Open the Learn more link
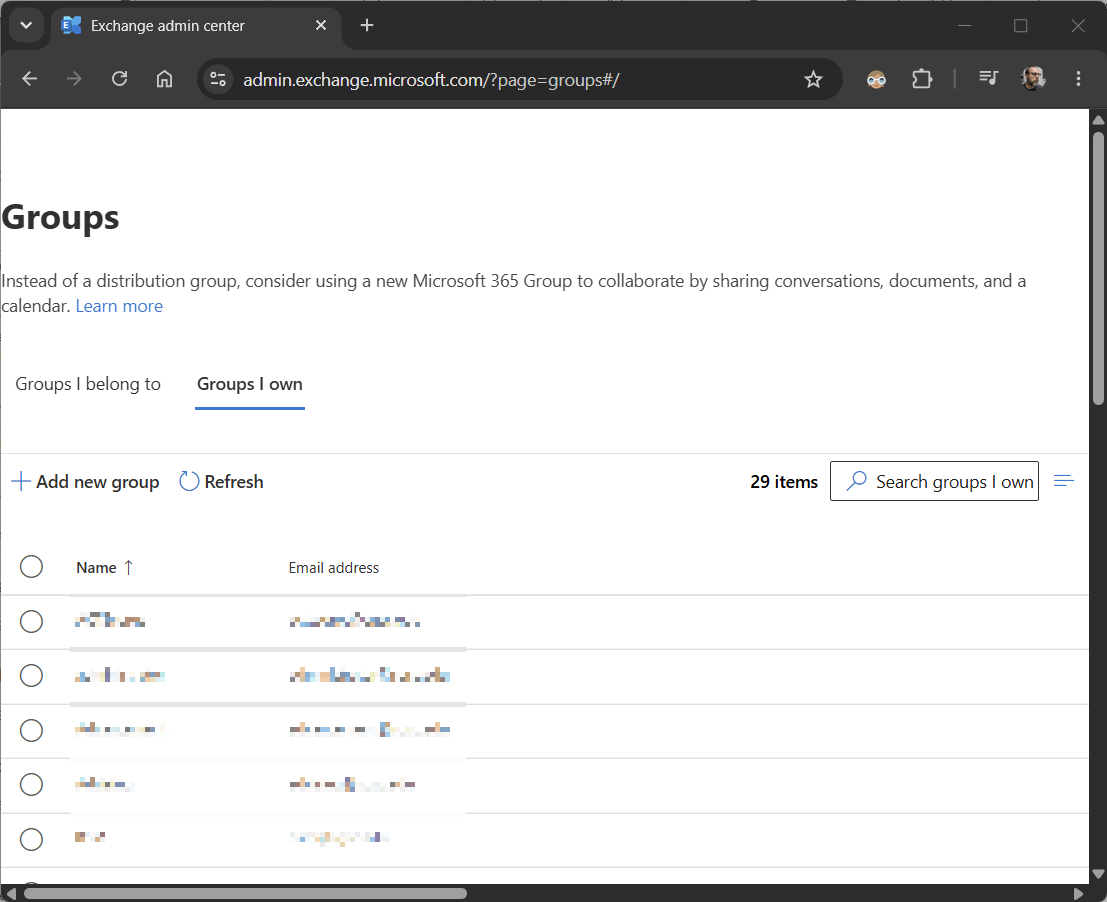Viewport: 1107px width, 902px height. pos(119,306)
